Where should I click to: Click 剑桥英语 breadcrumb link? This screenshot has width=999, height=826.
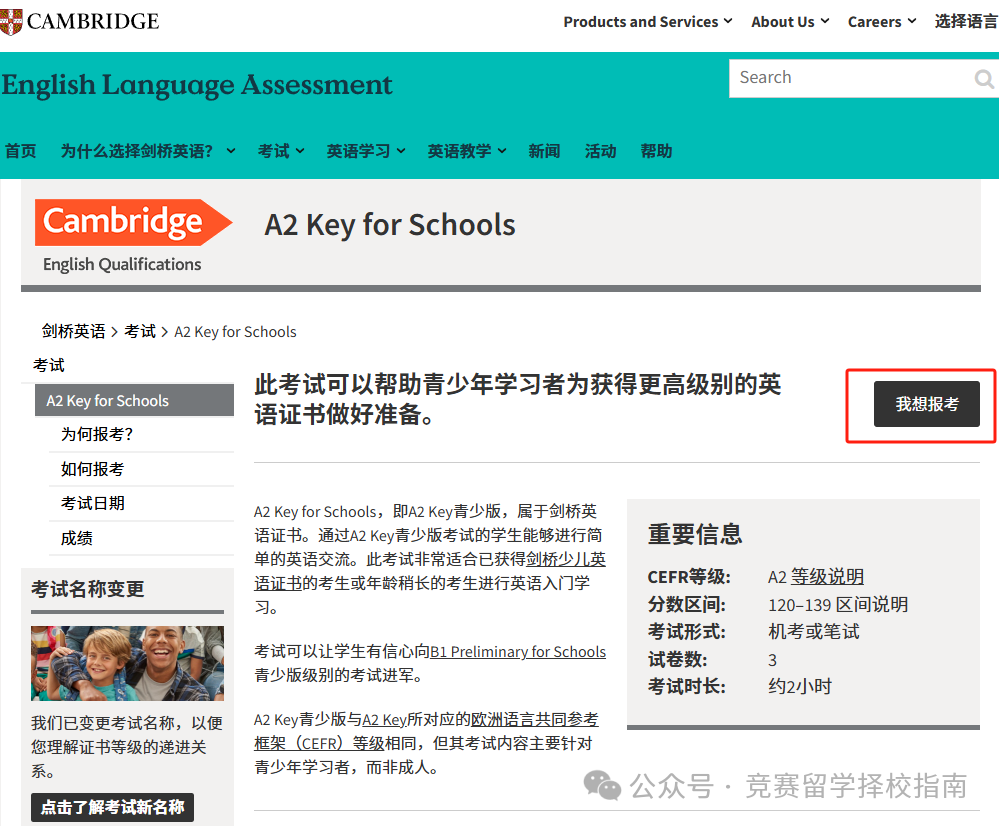[x=73, y=331]
